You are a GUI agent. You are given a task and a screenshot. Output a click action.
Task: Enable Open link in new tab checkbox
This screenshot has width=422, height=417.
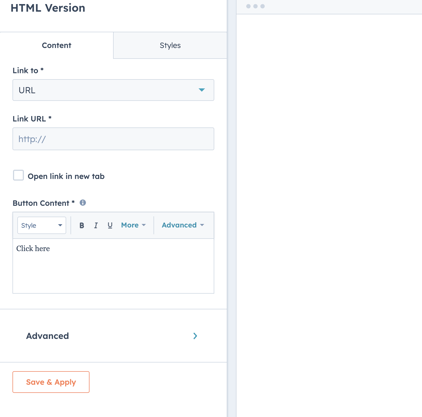click(x=18, y=175)
